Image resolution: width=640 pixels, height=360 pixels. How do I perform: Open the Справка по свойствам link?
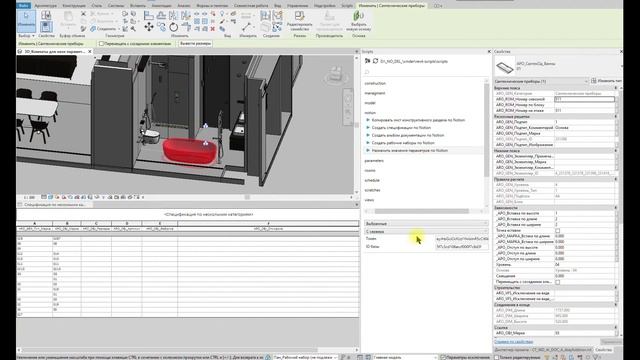[513, 342]
